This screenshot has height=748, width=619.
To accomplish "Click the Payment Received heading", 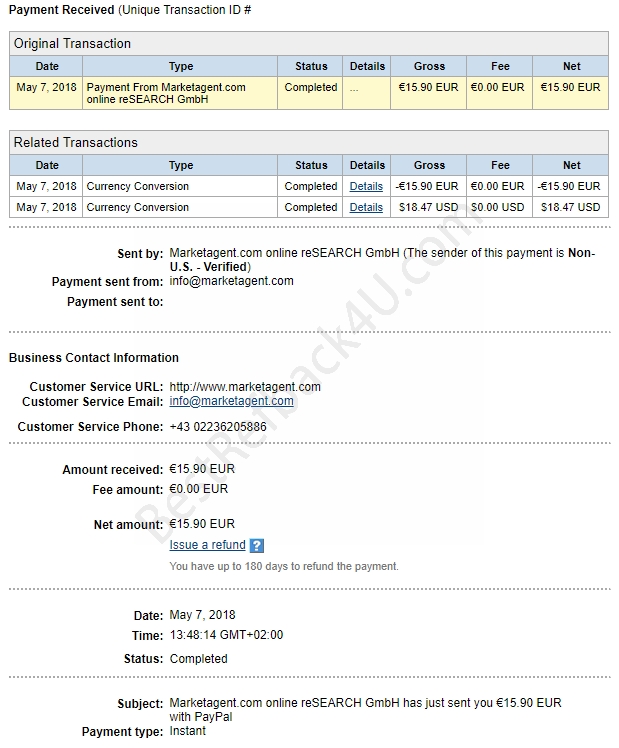I will click(62, 10).
